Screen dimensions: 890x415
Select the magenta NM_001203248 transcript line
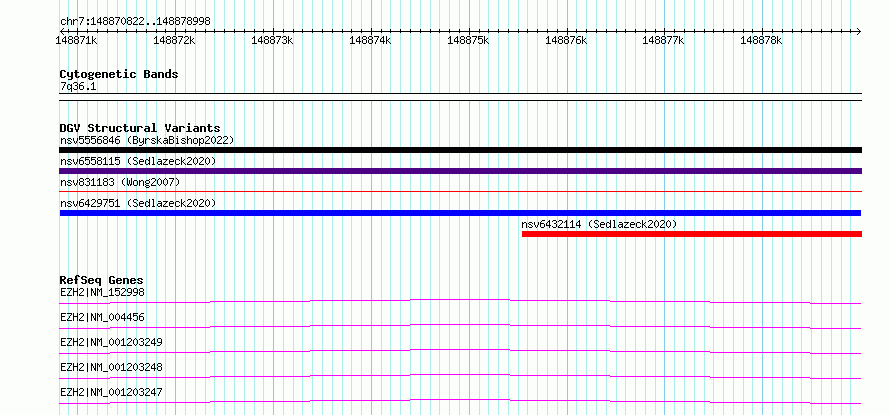460,375
